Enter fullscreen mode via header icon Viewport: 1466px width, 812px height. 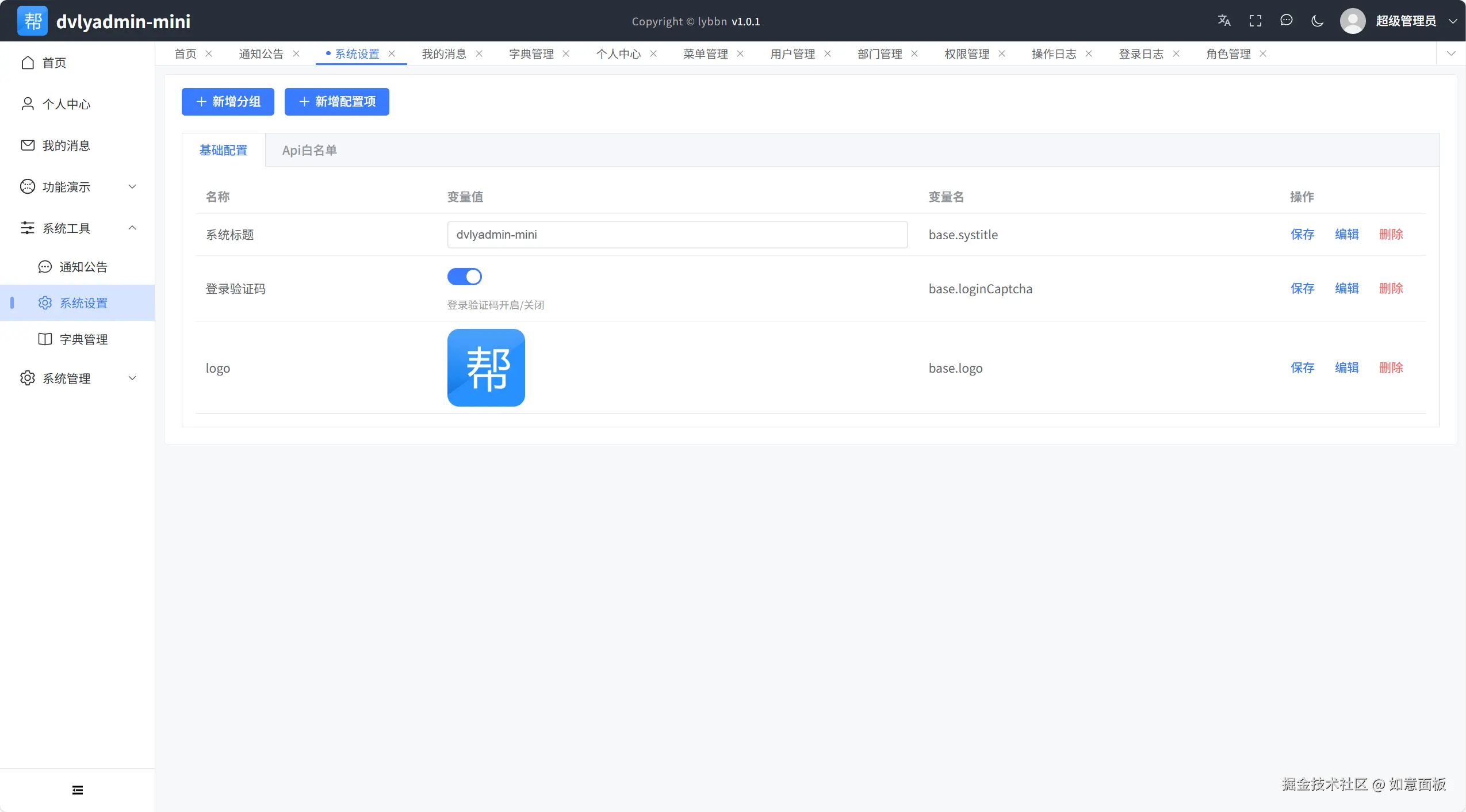coord(1256,21)
